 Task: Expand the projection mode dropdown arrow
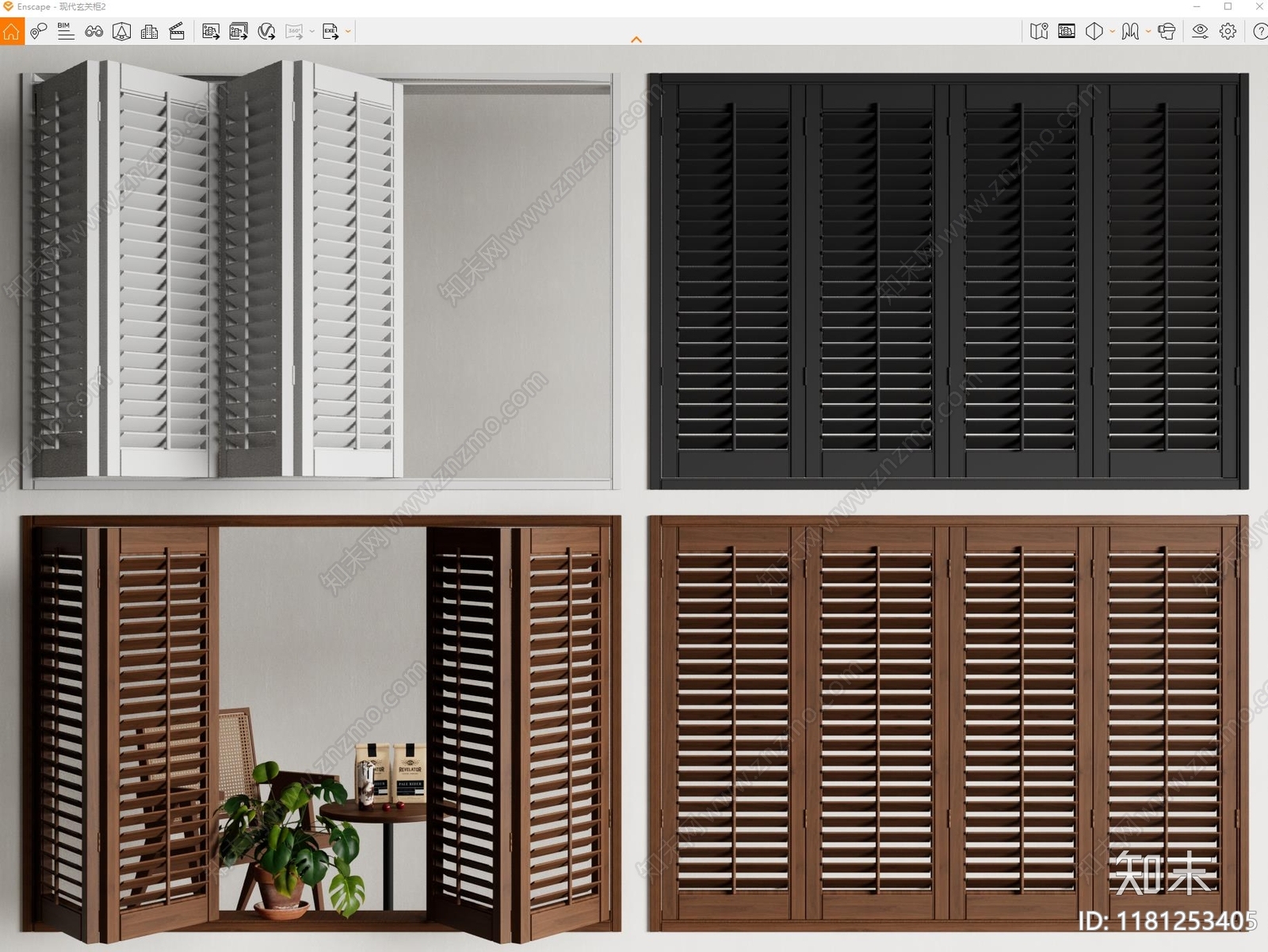[x=1112, y=32]
